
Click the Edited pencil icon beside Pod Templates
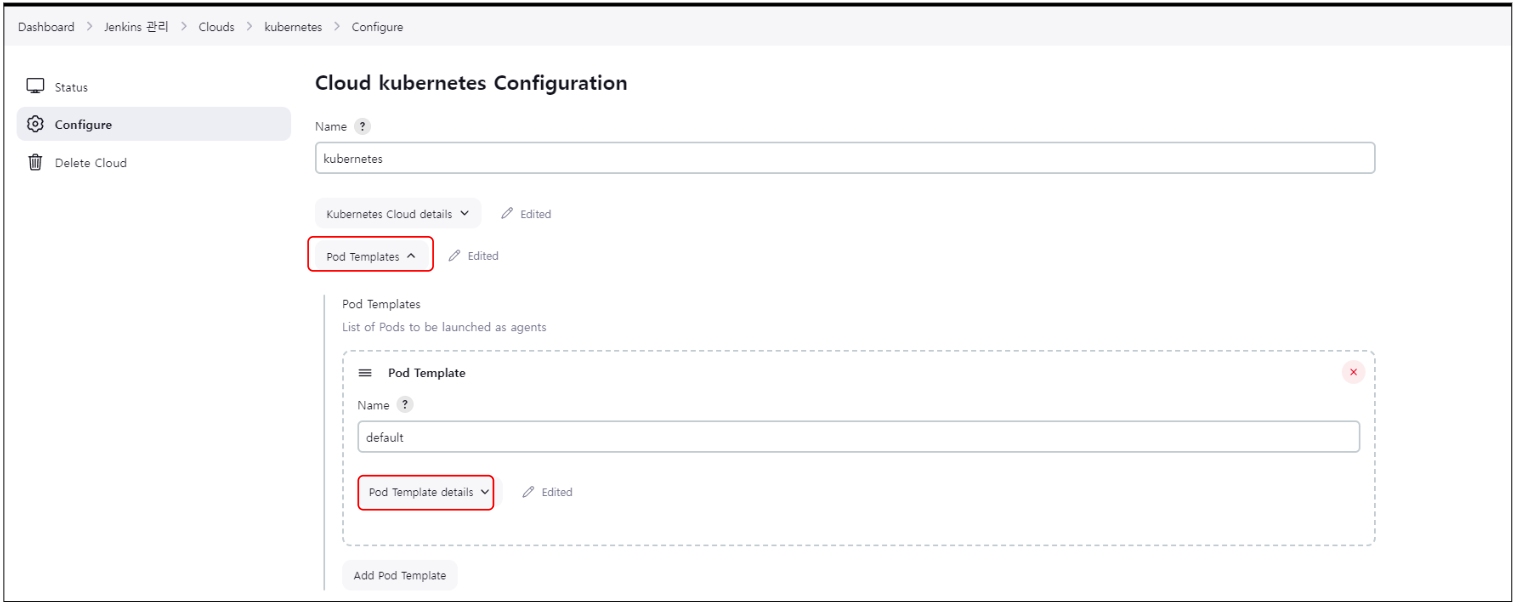(x=454, y=256)
